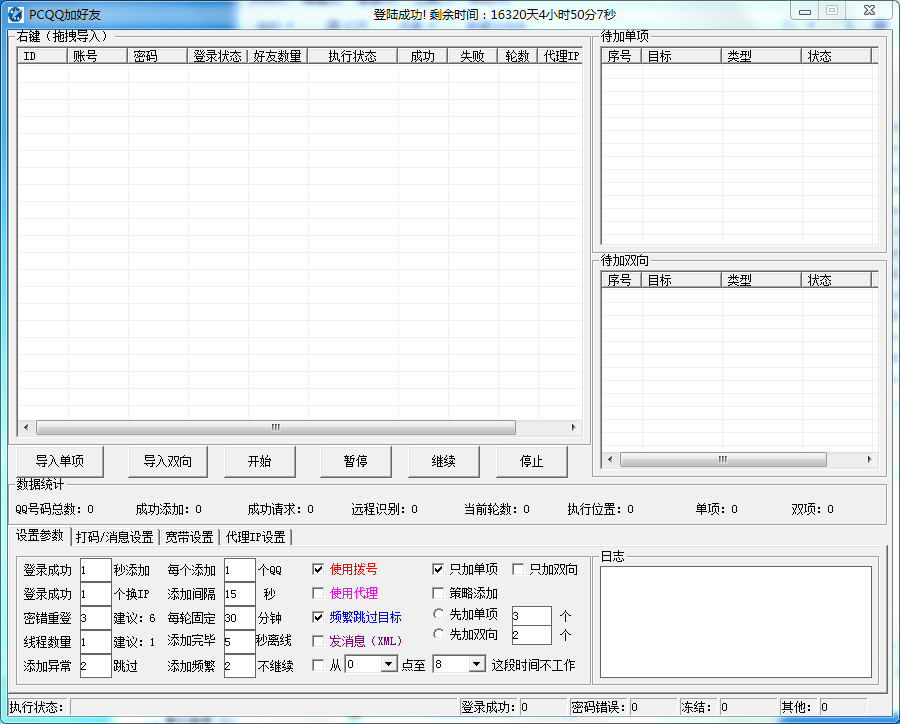Click the 轮数 column header
The height and width of the screenshot is (724, 900).
(x=517, y=56)
